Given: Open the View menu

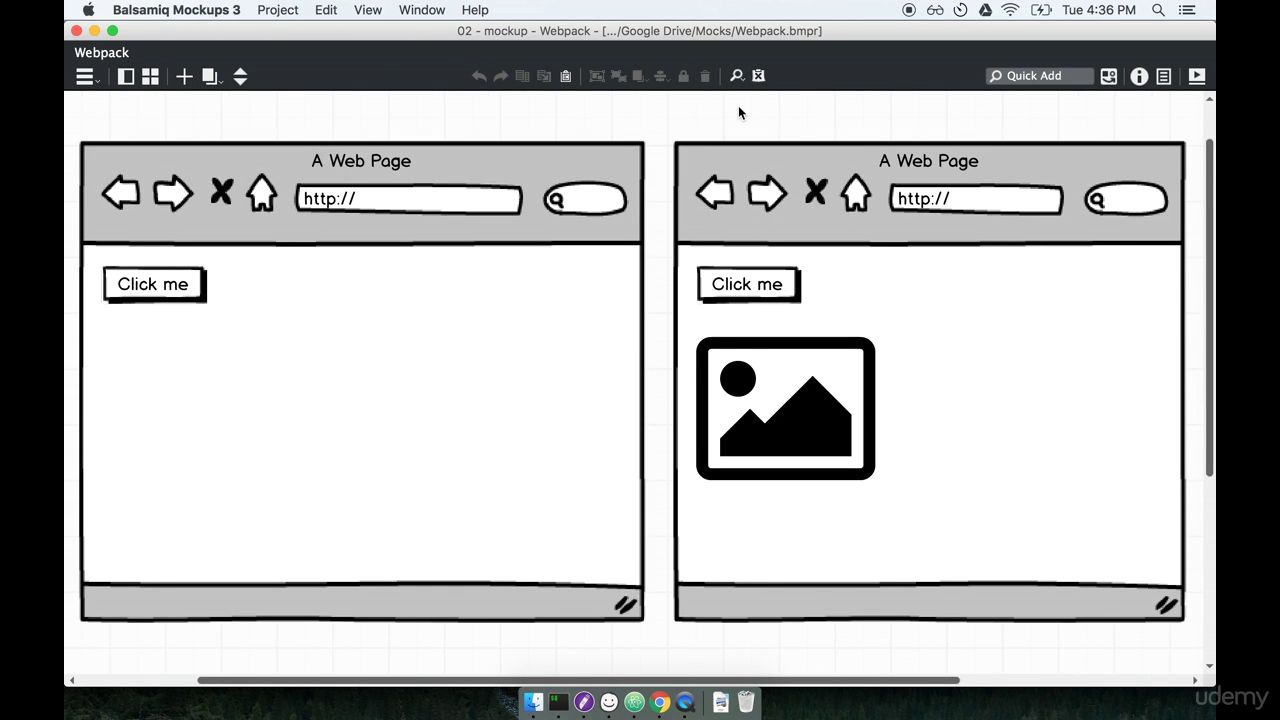Looking at the screenshot, I should coord(368,10).
